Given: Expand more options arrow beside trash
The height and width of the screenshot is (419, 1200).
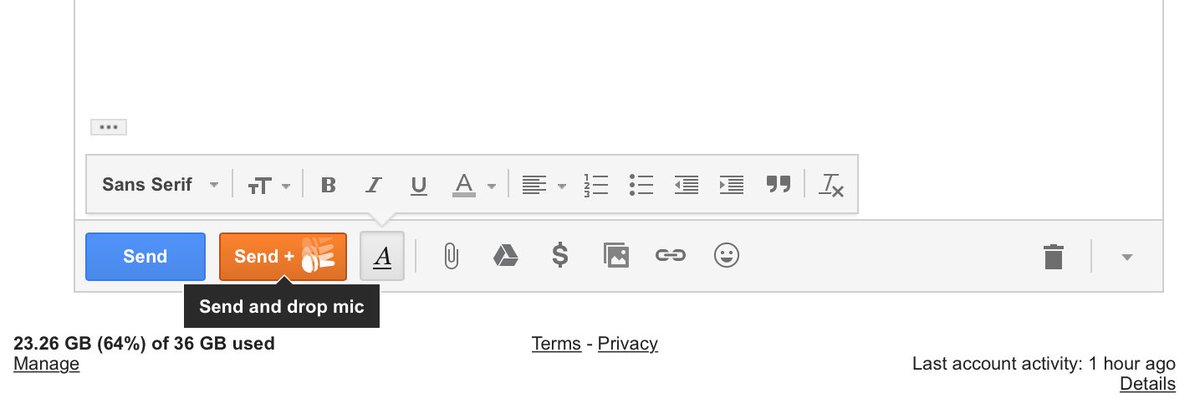Looking at the screenshot, I should pos(1127,257).
